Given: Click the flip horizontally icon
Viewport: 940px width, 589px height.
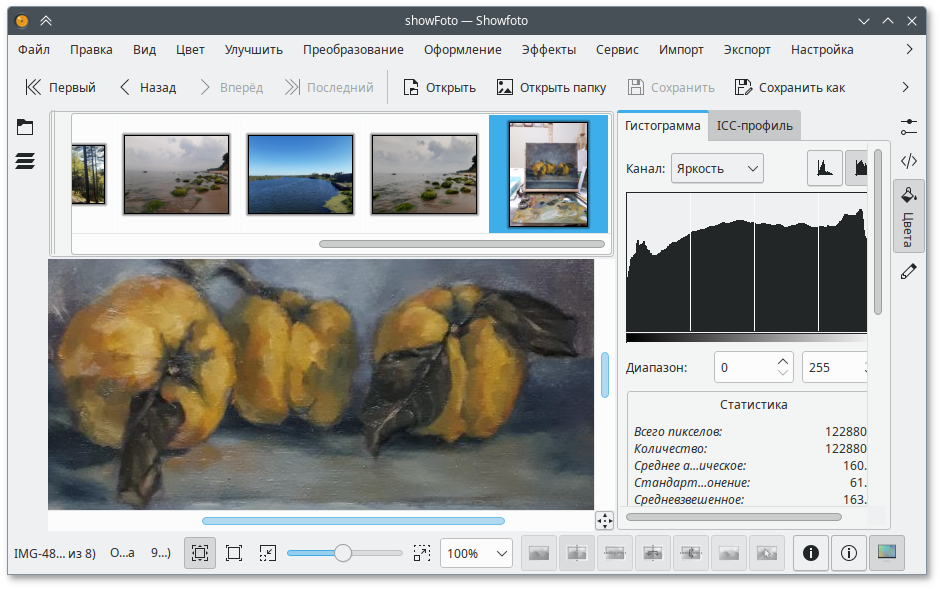Looking at the screenshot, I should 576,552.
